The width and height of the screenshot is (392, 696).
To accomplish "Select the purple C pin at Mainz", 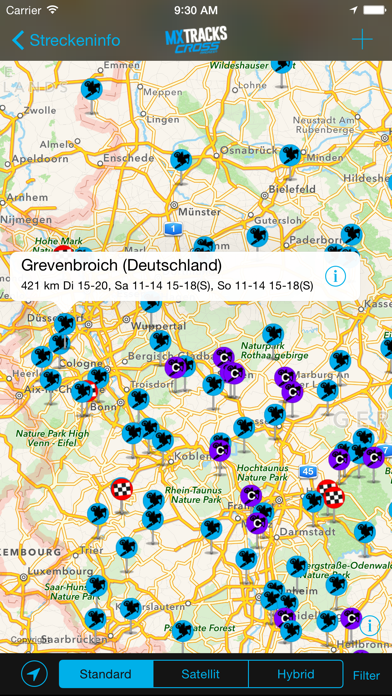I will [257, 523].
